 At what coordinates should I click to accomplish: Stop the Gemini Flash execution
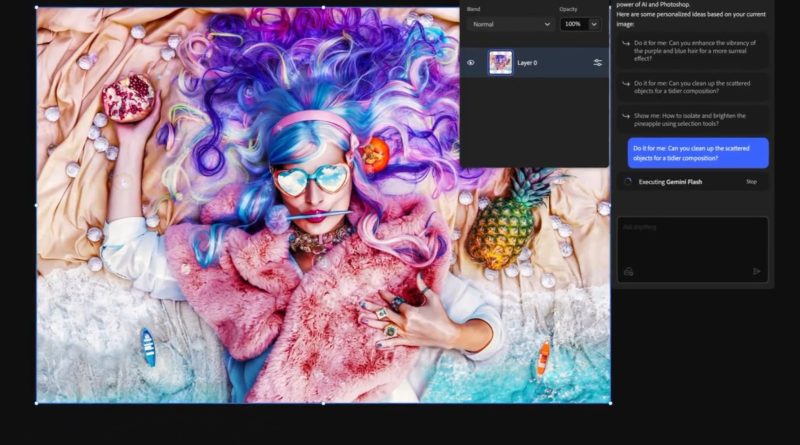pyautogui.click(x=751, y=182)
